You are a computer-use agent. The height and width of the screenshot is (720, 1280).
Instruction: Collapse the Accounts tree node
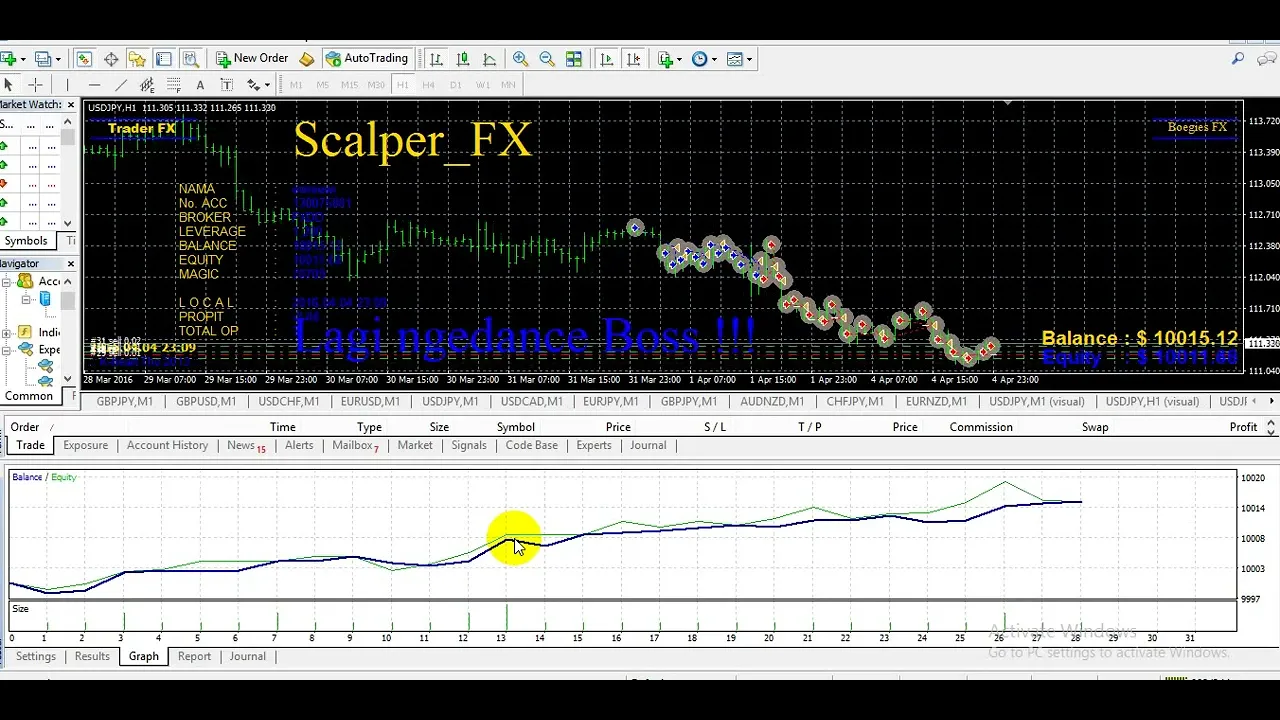(x=7, y=282)
